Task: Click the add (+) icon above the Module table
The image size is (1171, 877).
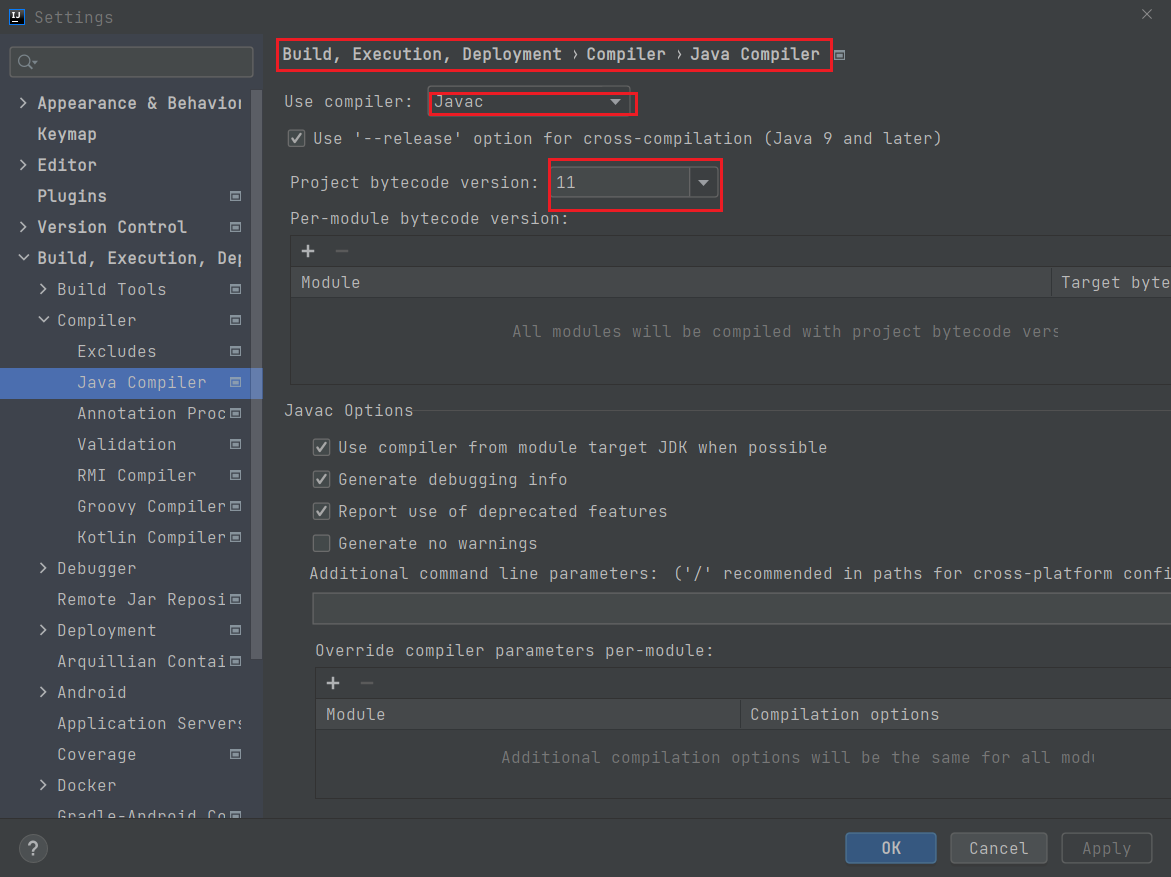Action: [307, 251]
